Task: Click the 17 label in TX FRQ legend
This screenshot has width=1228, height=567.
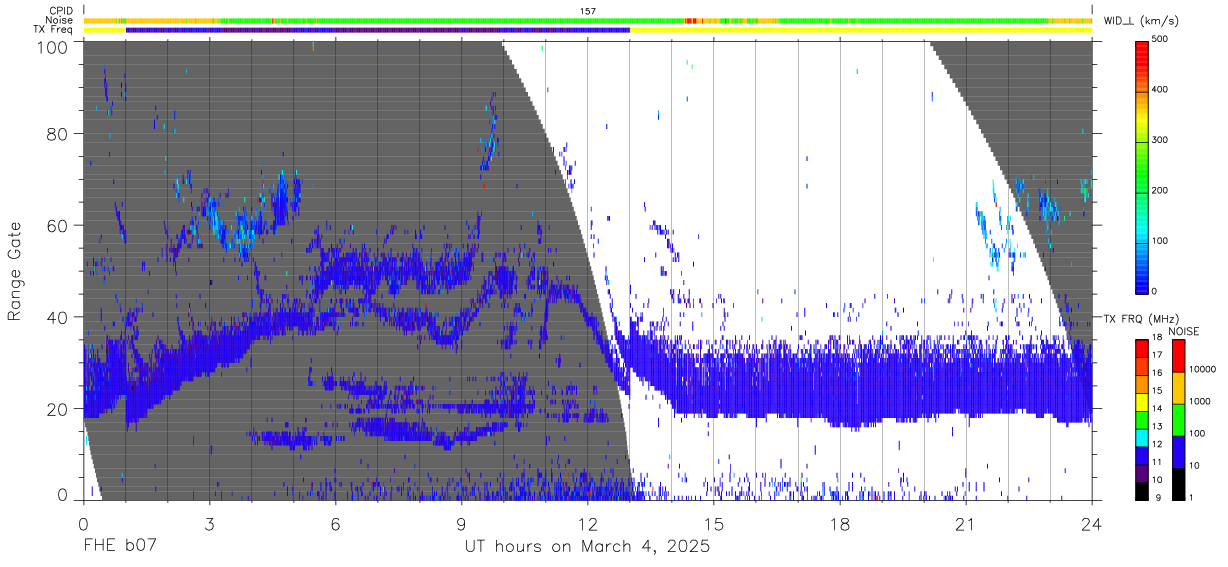Action: [x=1157, y=355]
